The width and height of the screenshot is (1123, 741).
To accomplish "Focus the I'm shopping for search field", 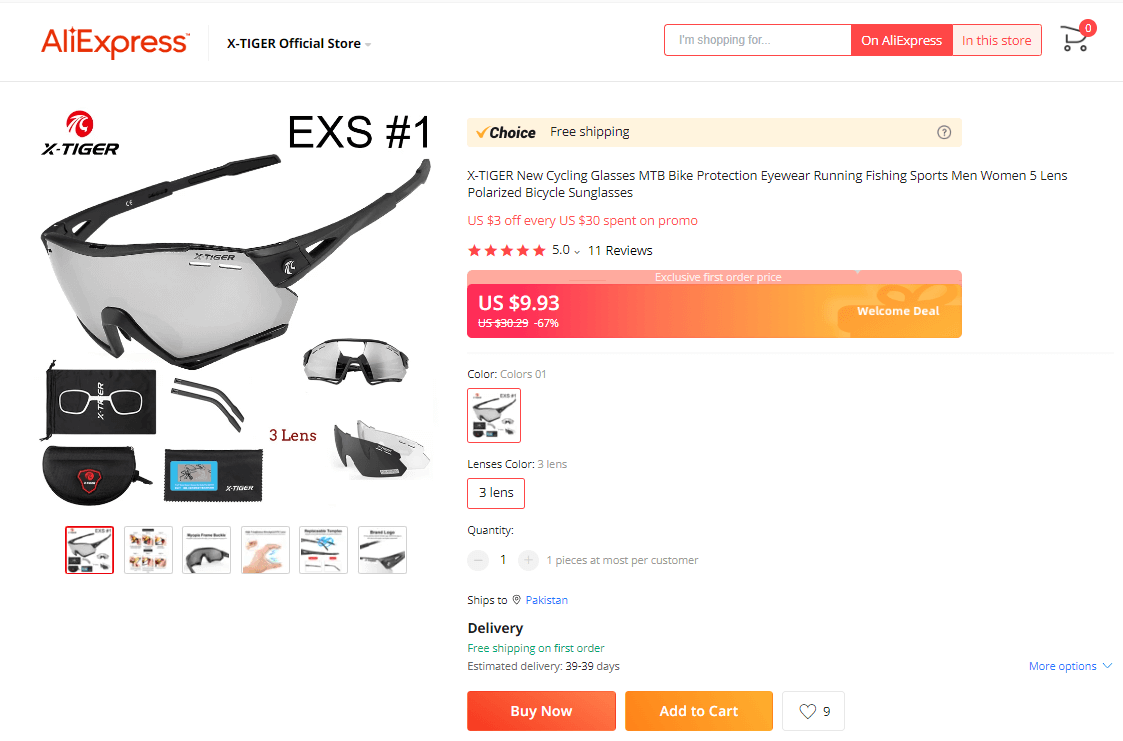I will click(758, 40).
